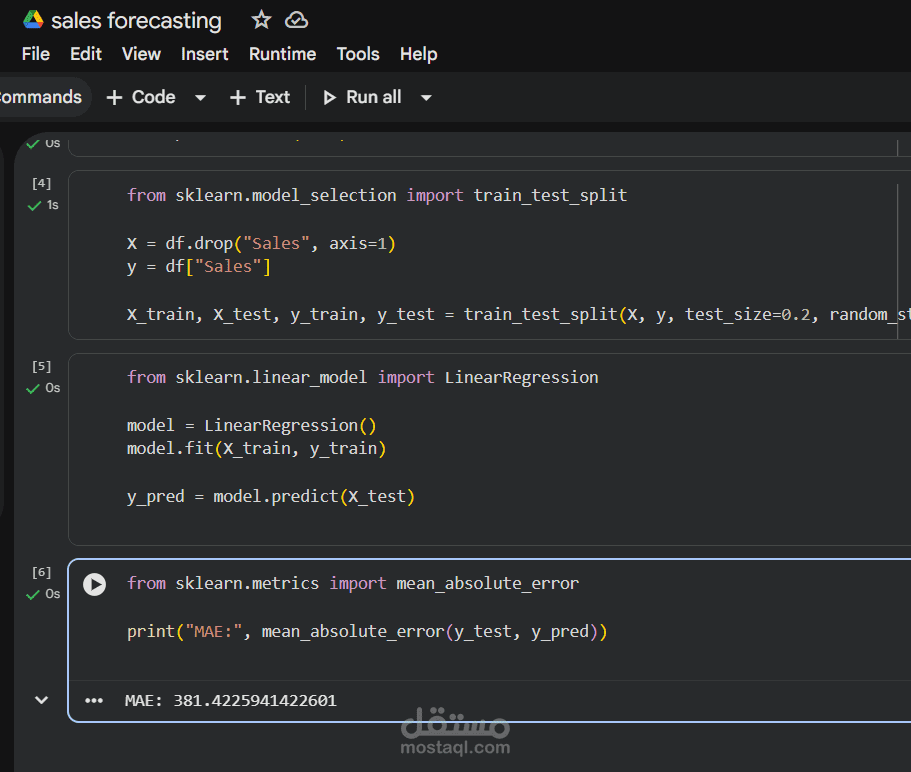Click the Run all button
911x772 pixels.
click(x=362, y=98)
